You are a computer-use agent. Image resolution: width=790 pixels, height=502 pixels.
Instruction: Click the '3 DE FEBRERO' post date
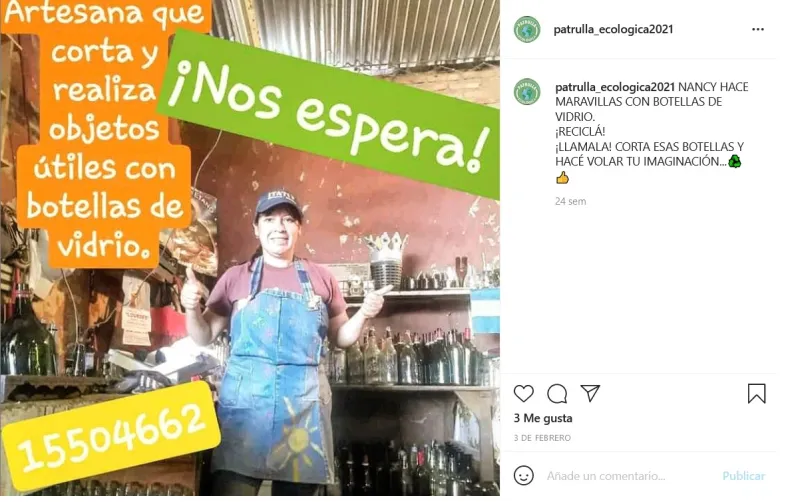coord(542,438)
